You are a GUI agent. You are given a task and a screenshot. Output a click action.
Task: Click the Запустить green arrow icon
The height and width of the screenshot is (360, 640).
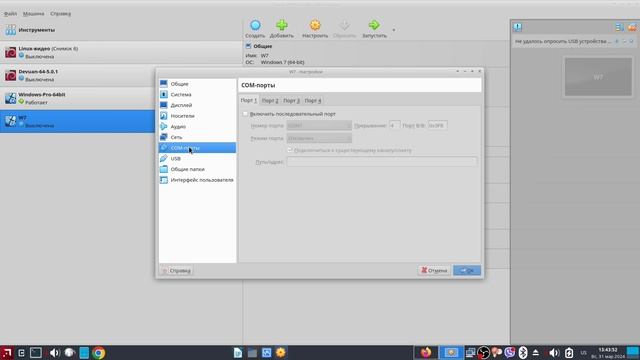tap(374, 29)
